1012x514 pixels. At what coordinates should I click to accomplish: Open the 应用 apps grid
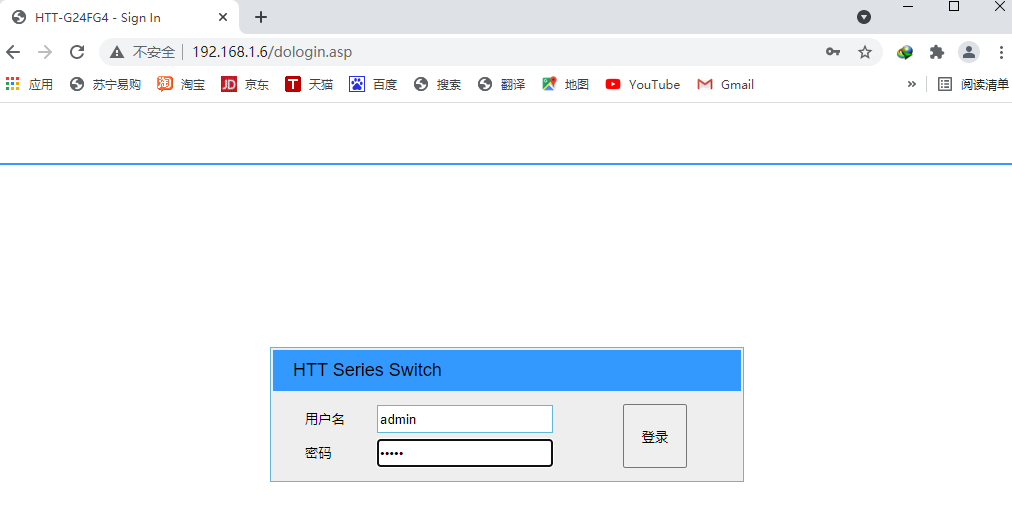[x=29, y=85]
